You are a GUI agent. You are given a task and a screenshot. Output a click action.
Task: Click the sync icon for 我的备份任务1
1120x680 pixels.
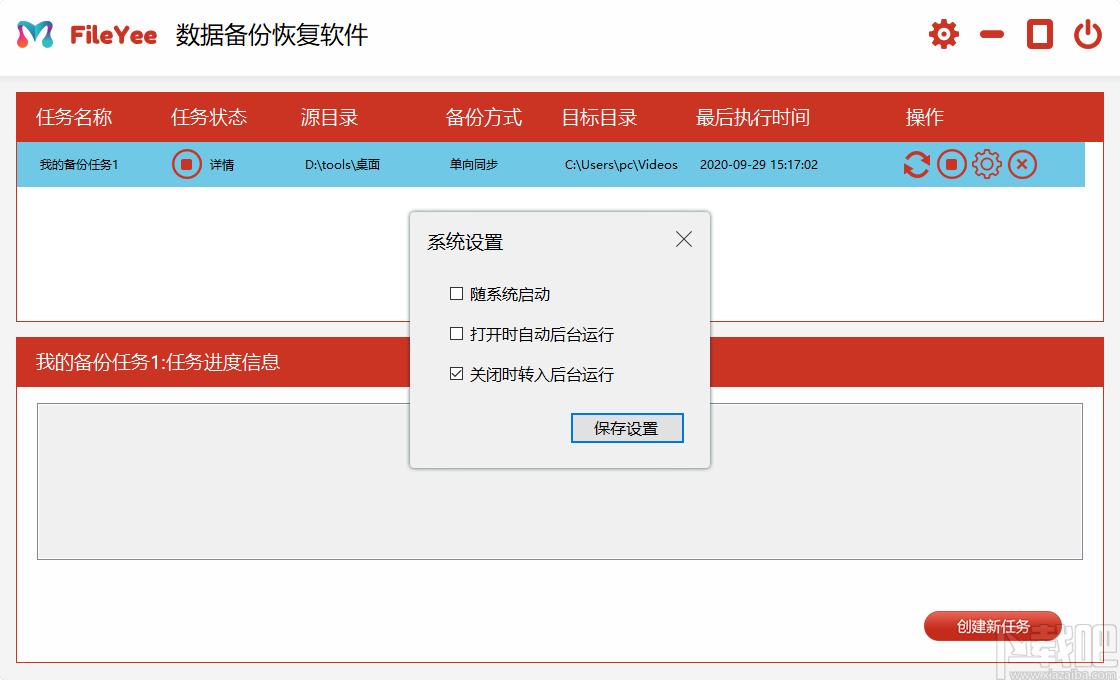point(916,164)
